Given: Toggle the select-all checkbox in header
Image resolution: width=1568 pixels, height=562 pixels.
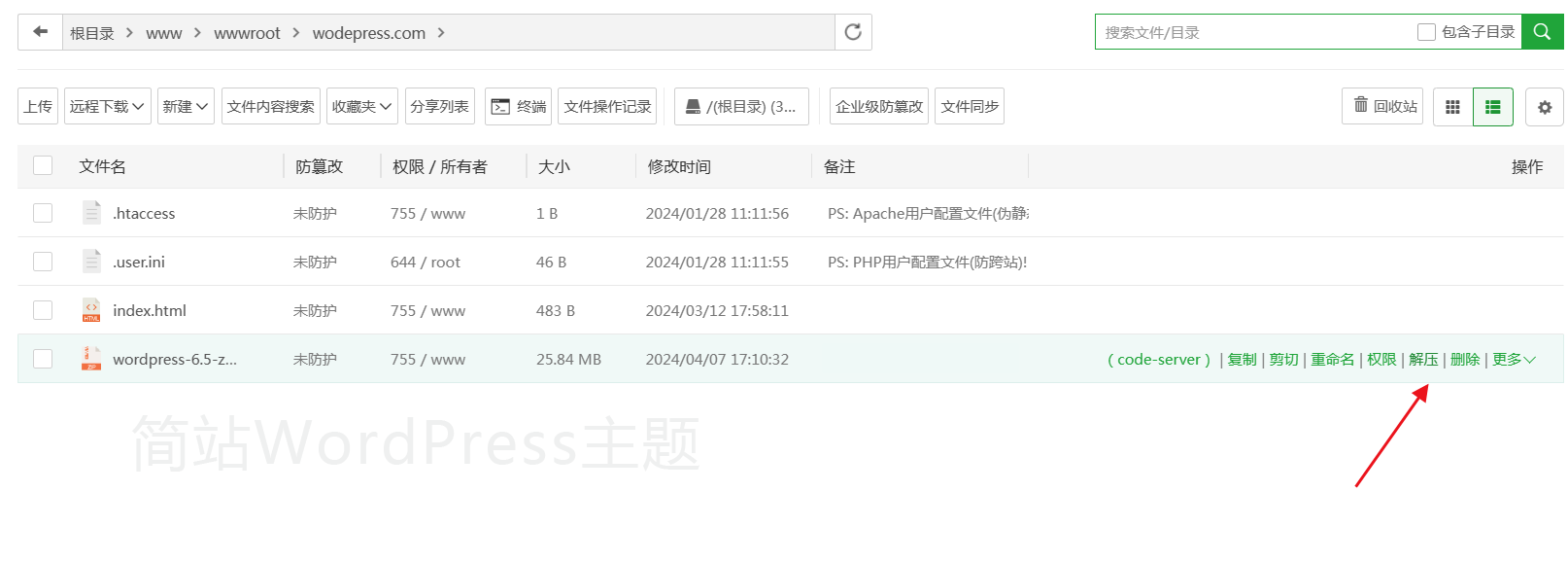Looking at the screenshot, I should pyautogui.click(x=43, y=165).
